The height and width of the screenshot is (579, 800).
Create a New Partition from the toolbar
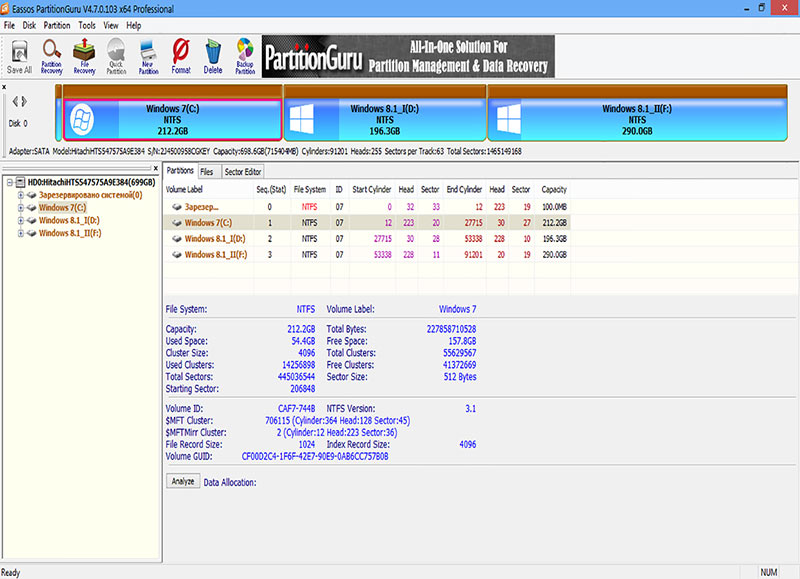tap(148, 57)
